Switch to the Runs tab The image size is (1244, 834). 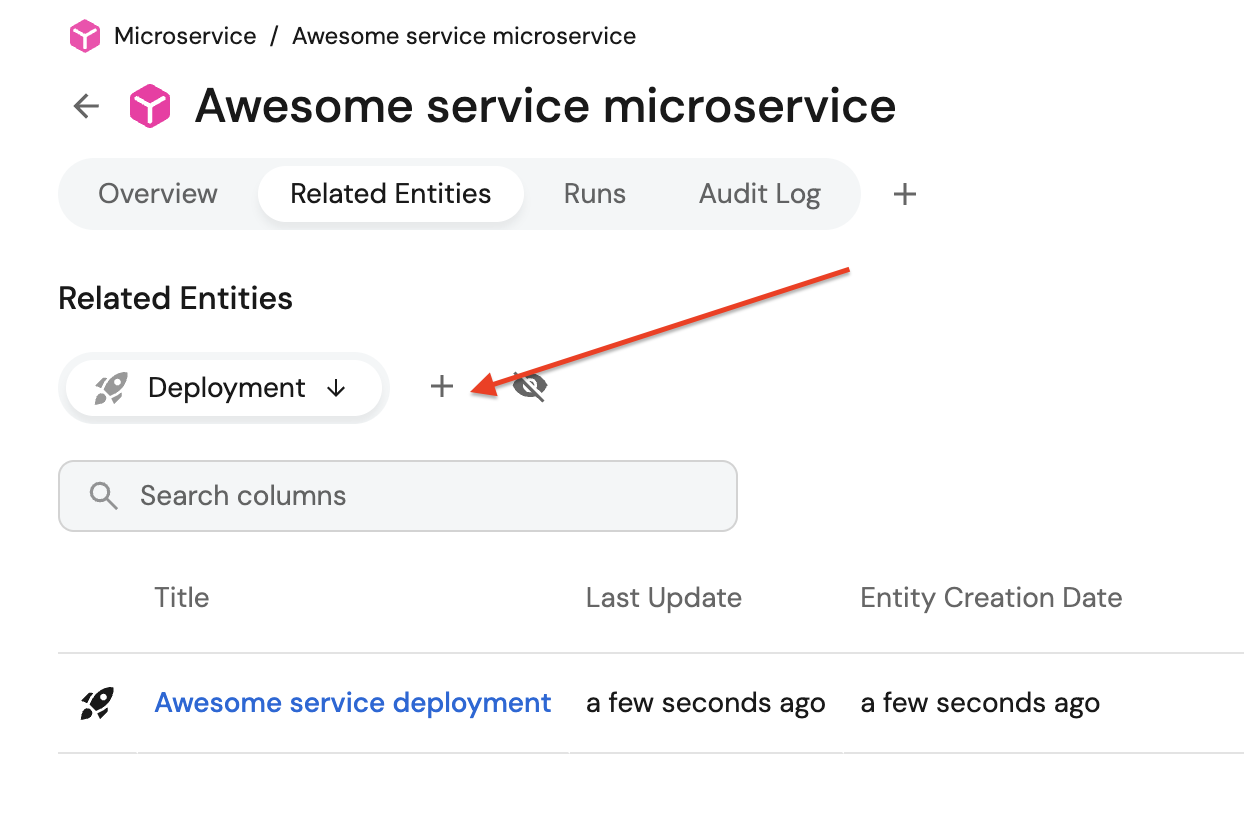pyautogui.click(x=595, y=194)
